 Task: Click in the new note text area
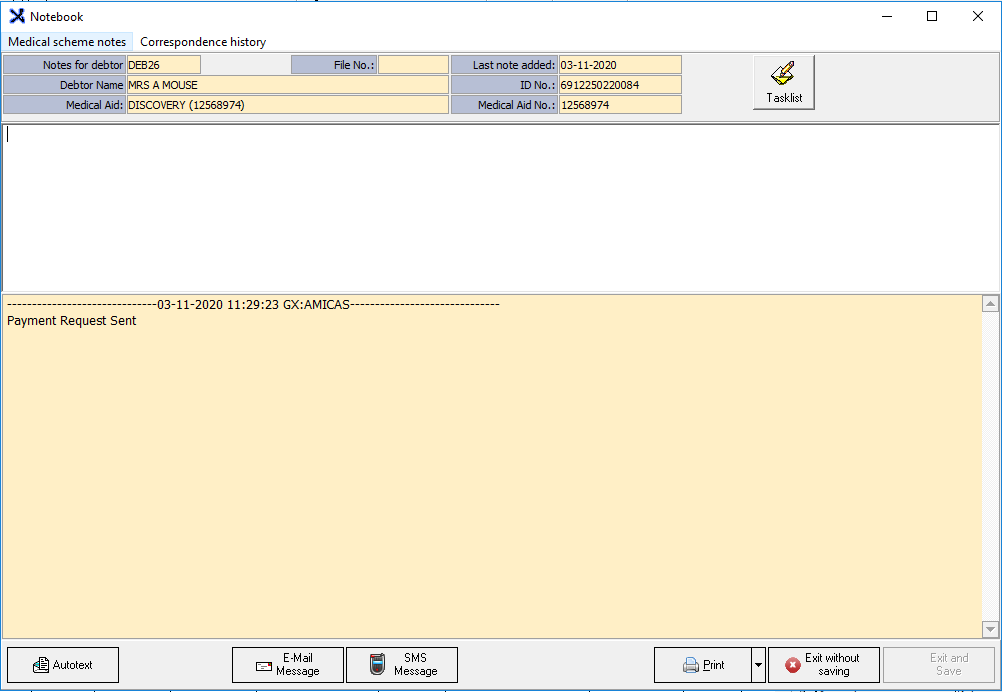501,208
